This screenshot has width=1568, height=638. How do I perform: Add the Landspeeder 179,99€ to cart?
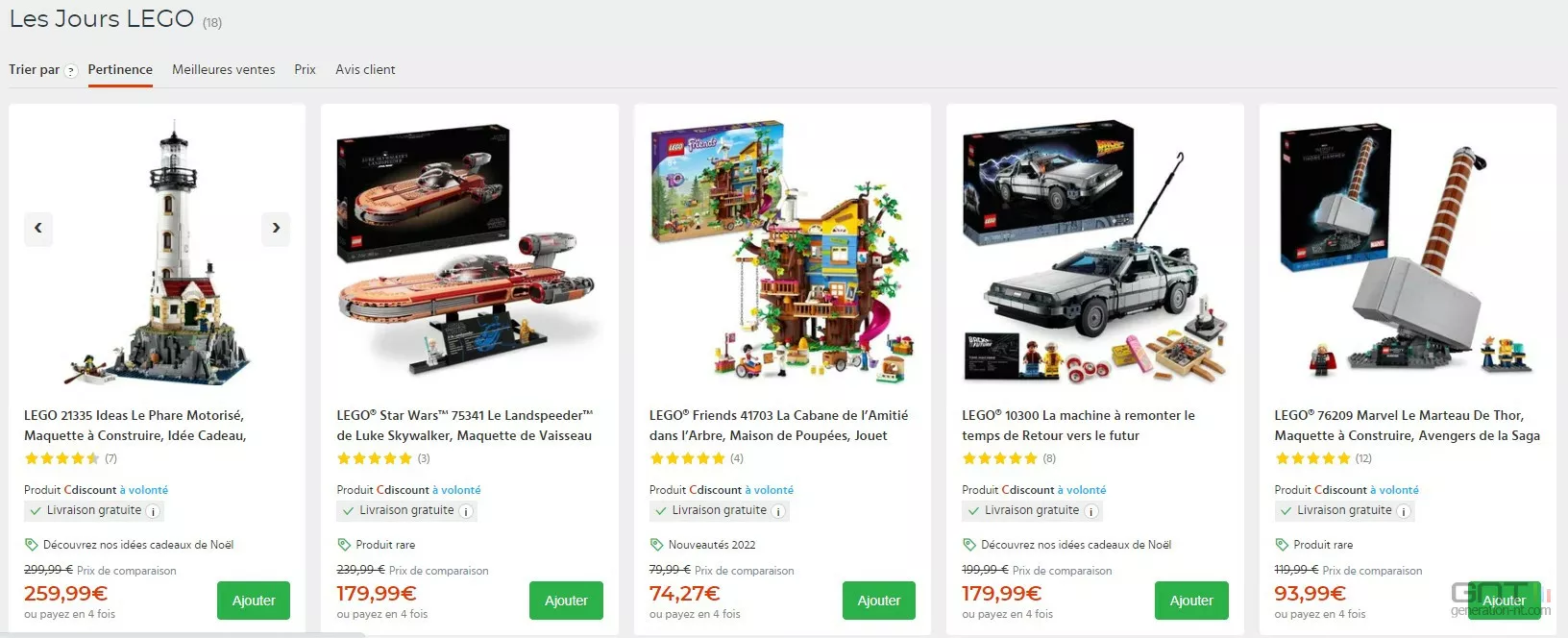click(x=566, y=601)
